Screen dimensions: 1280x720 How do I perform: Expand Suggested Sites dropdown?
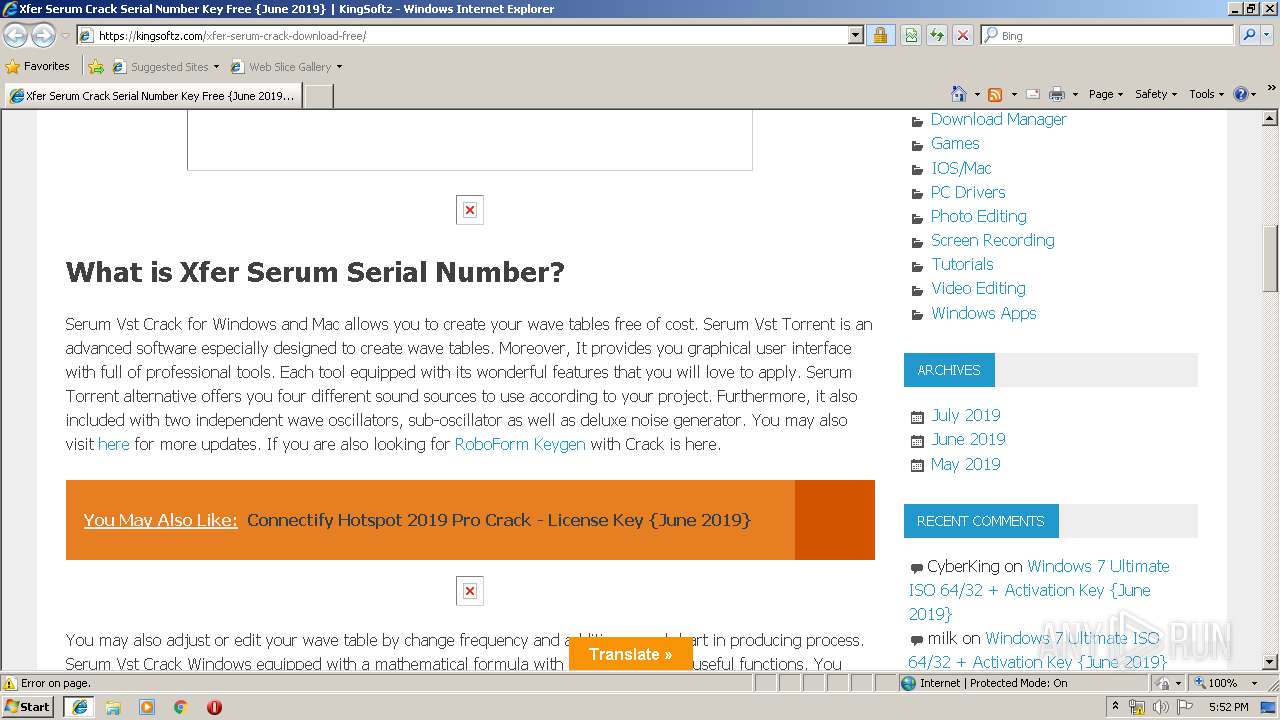point(216,67)
